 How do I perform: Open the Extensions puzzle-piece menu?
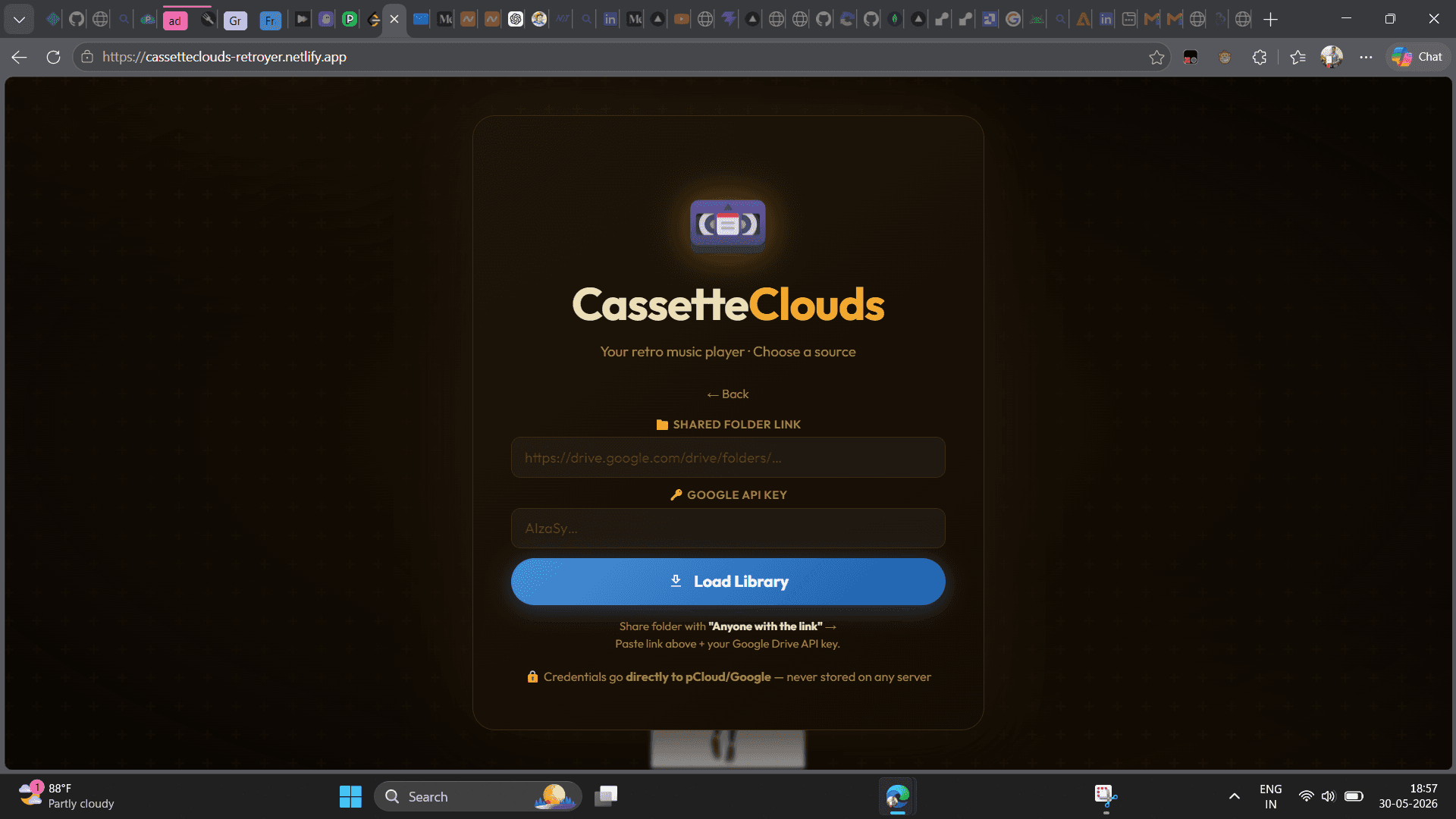1260,57
